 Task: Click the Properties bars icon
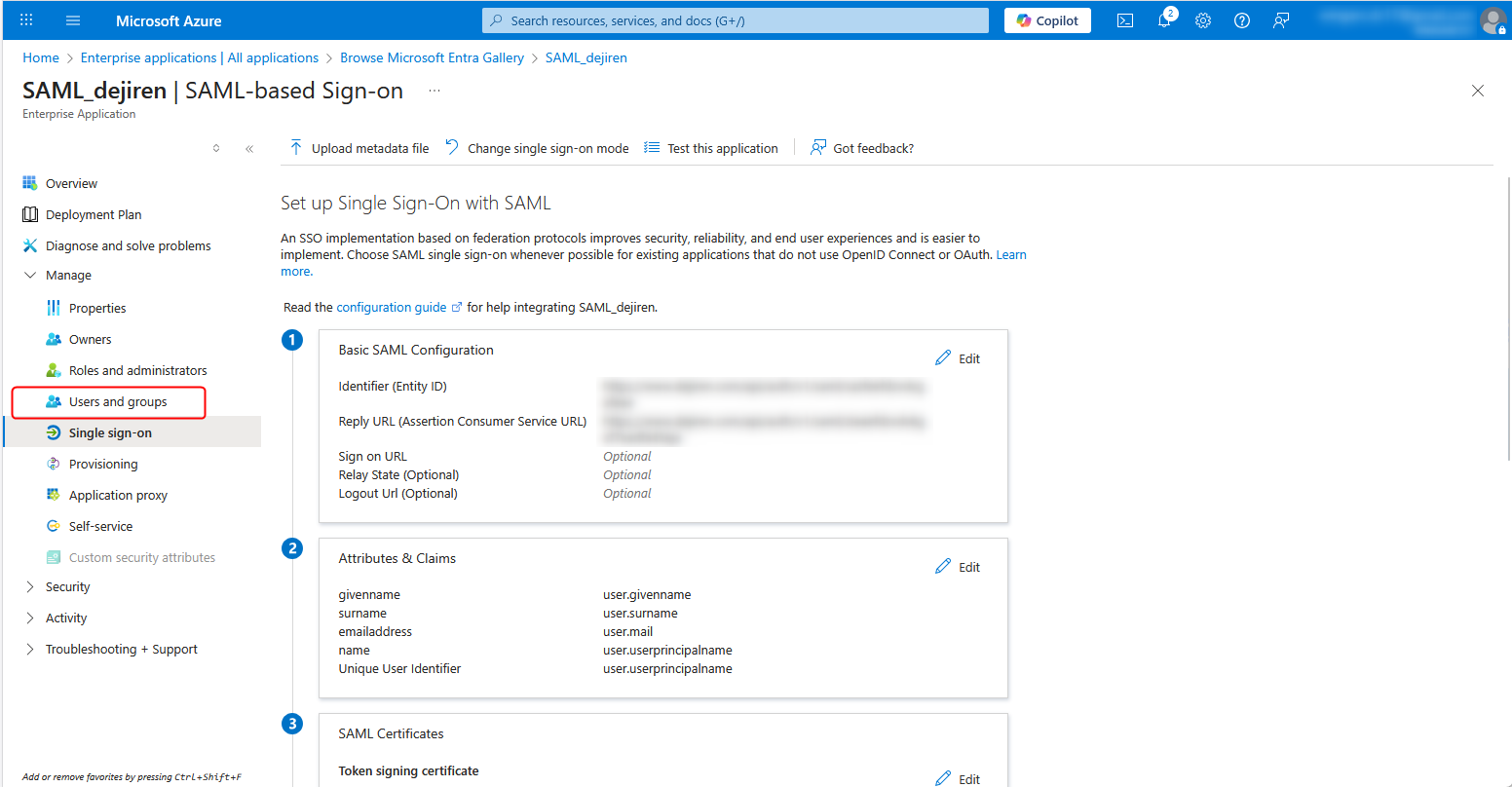tap(54, 308)
